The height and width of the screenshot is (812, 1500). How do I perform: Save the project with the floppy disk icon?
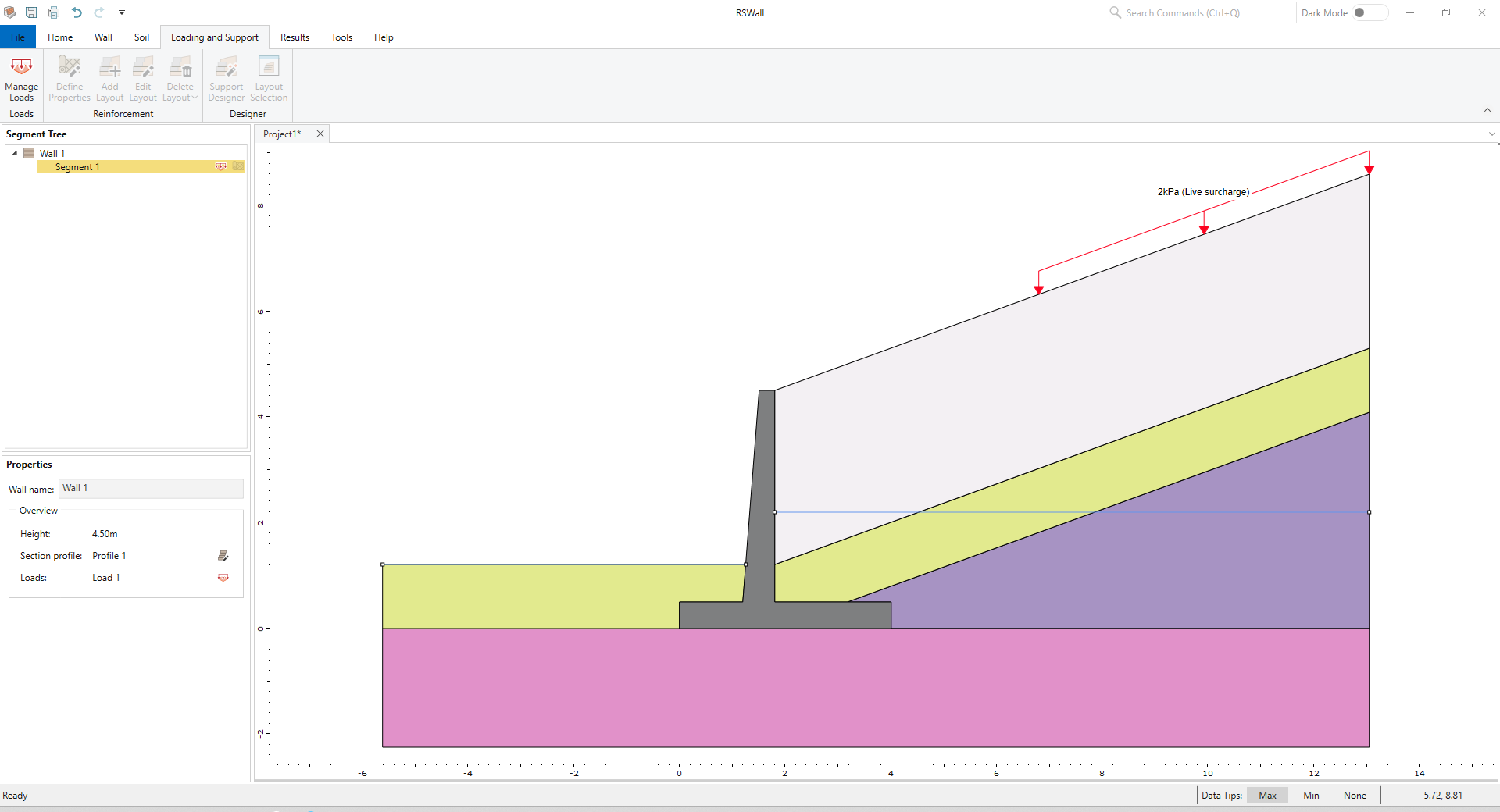[x=31, y=12]
